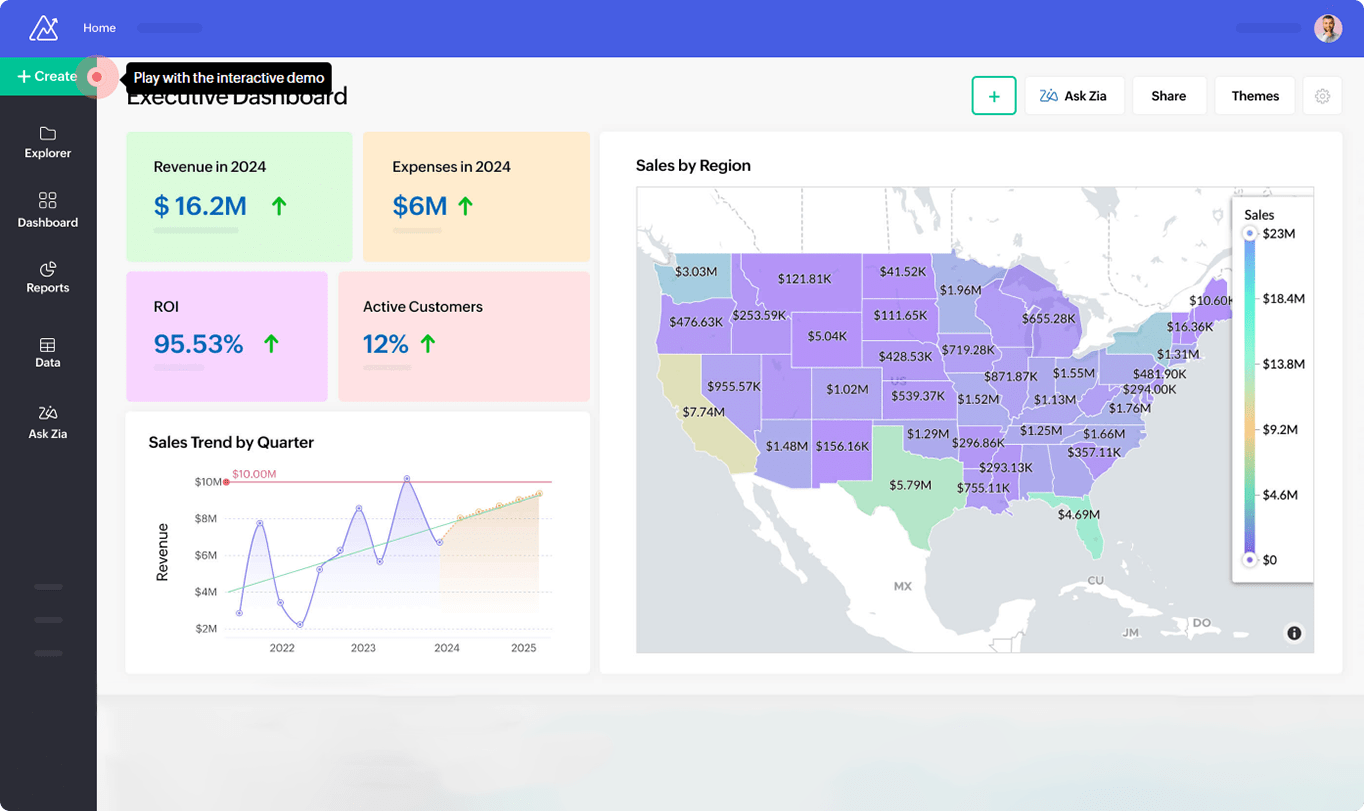The image size is (1364, 811).
Task: Click the Ask Zia toolbar button
Action: (1074, 96)
